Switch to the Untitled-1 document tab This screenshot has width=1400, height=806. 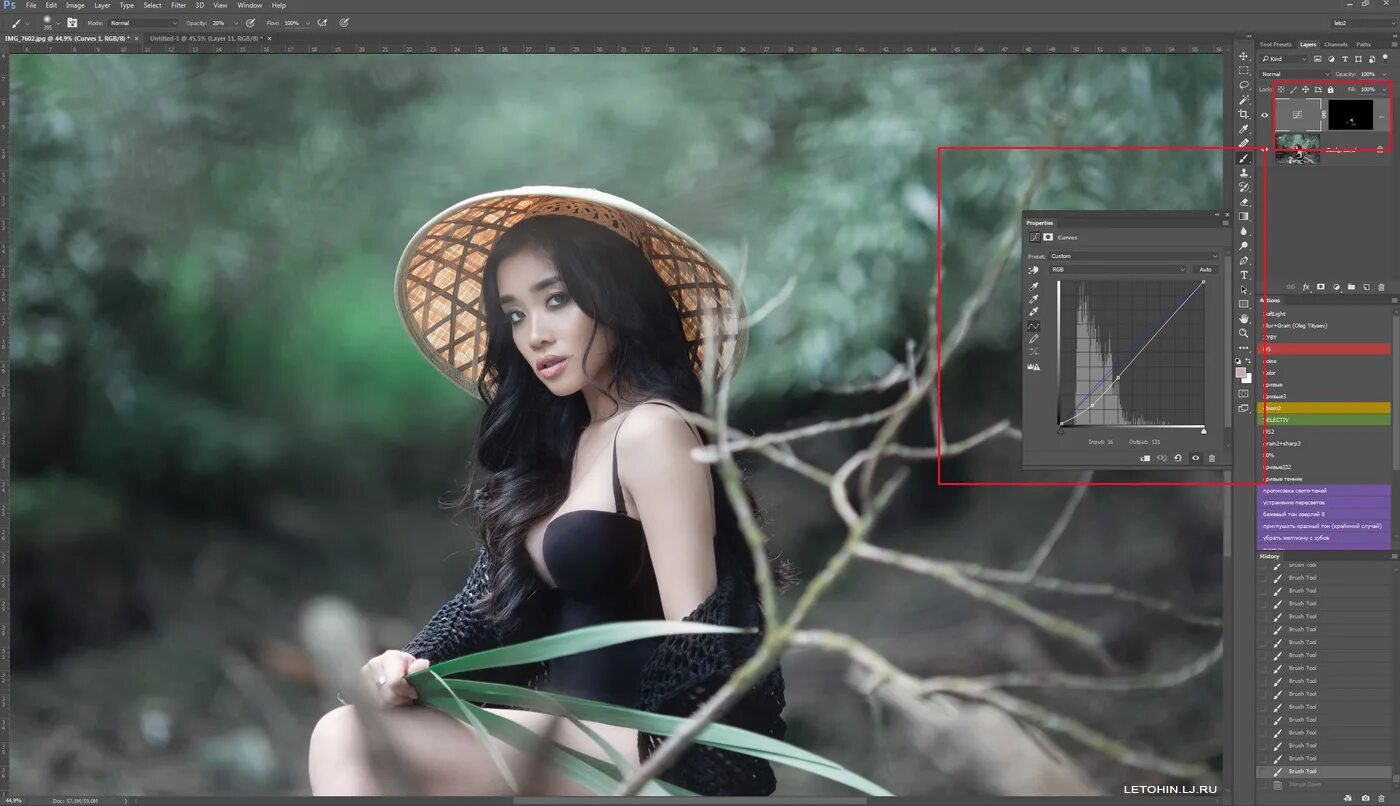(x=206, y=38)
